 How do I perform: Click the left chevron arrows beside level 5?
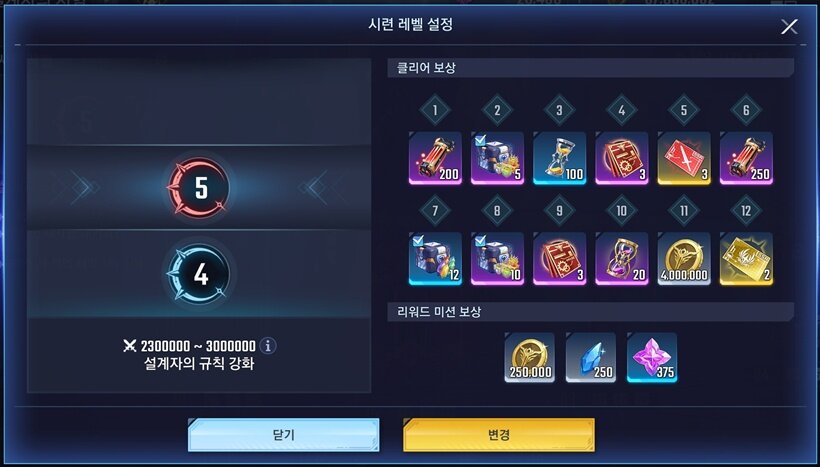[x=83, y=187]
